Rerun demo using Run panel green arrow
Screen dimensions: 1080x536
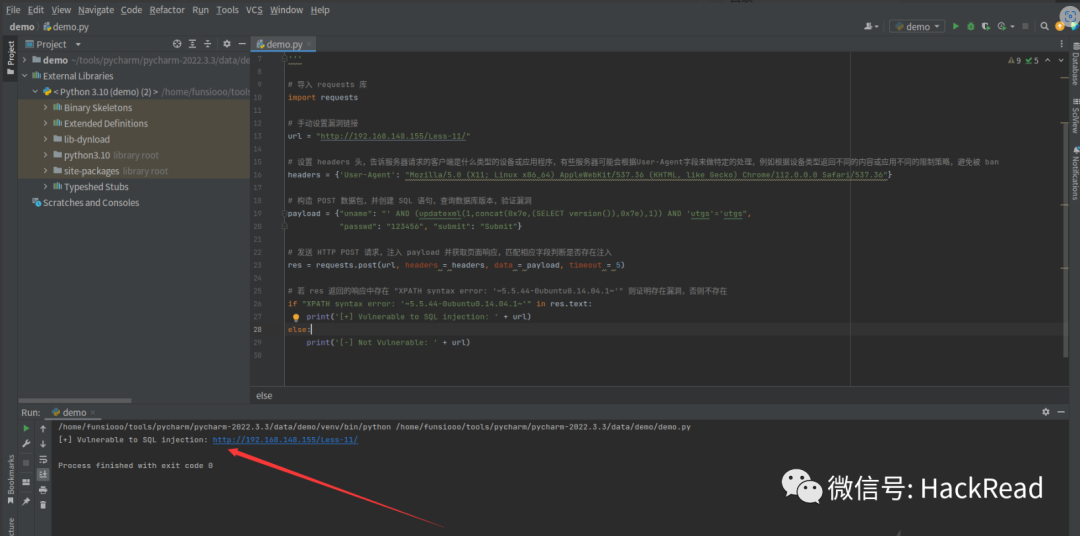[26, 429]
